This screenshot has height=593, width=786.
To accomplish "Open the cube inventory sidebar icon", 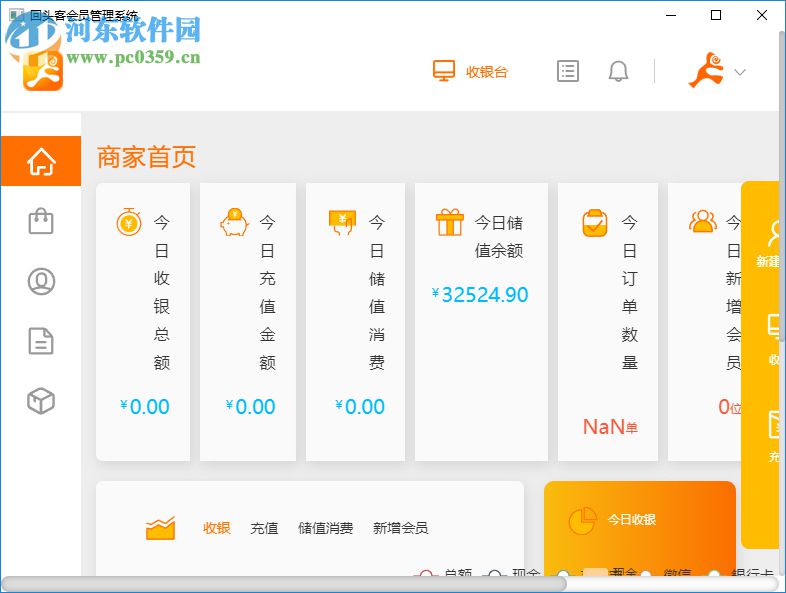I will pyautogui.click(x=41, y=401).
